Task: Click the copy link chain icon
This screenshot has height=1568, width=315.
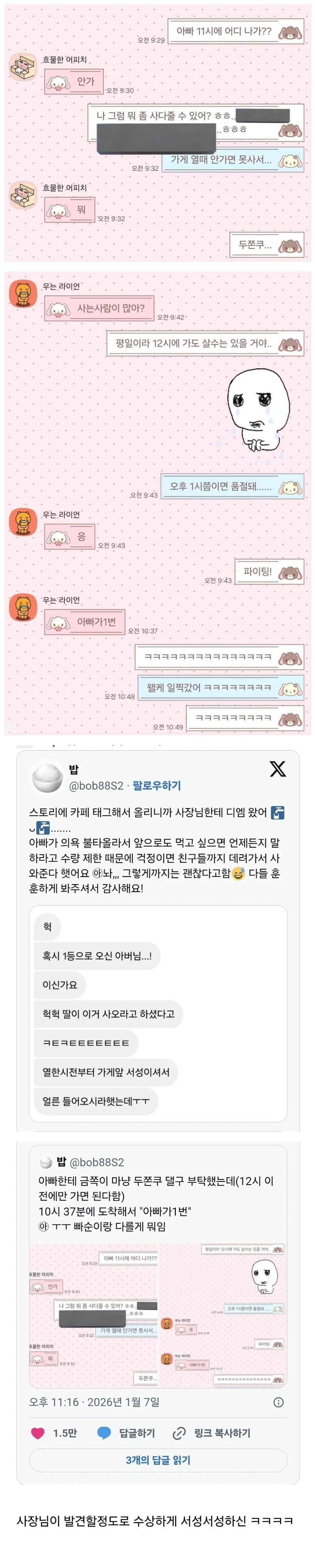Action: [179, 1433]
